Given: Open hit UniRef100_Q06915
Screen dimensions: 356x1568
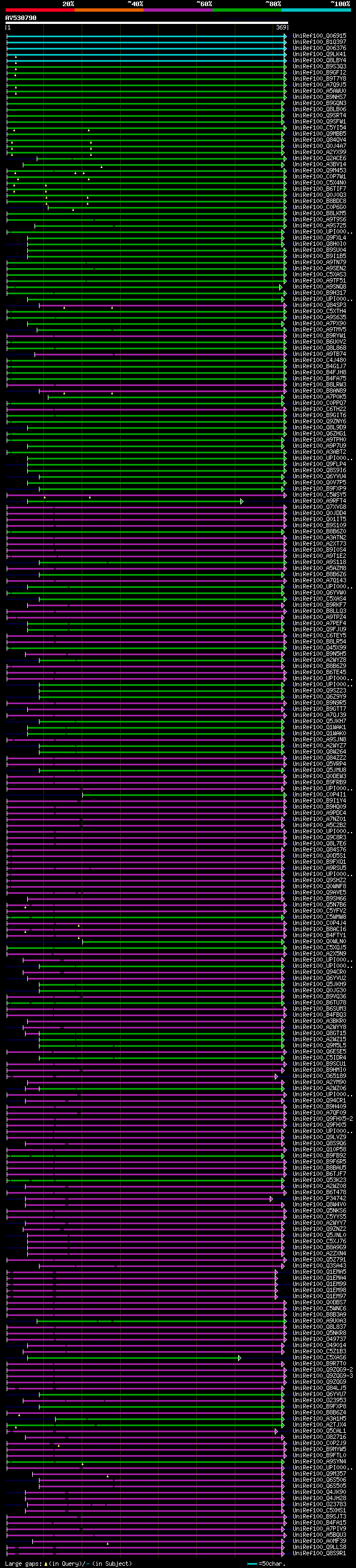Looking at the screenshot, I should pyautogui.click(x=319, y=36).
